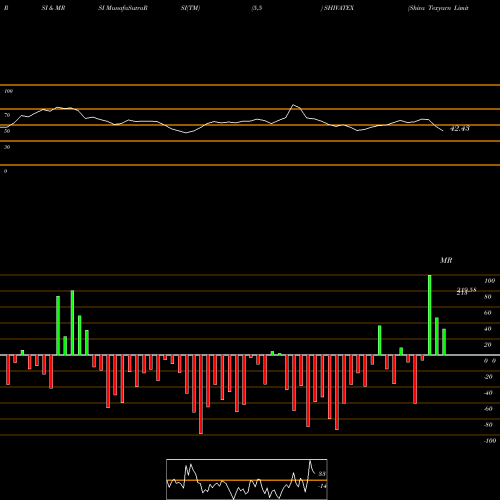This screenshot has height=500, width=500.
Task: Click the "SHIVATEX" ticker symbol text
Action: coord(338,8)
